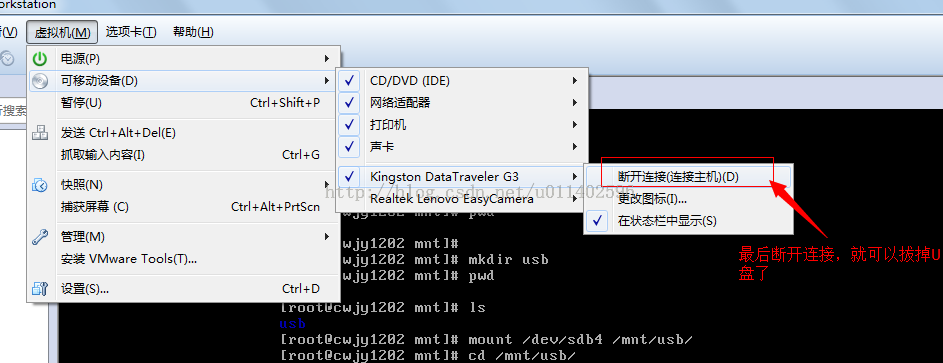Open the 虚拟机(M) menu
Screen dimensions: 943x363
62,32
